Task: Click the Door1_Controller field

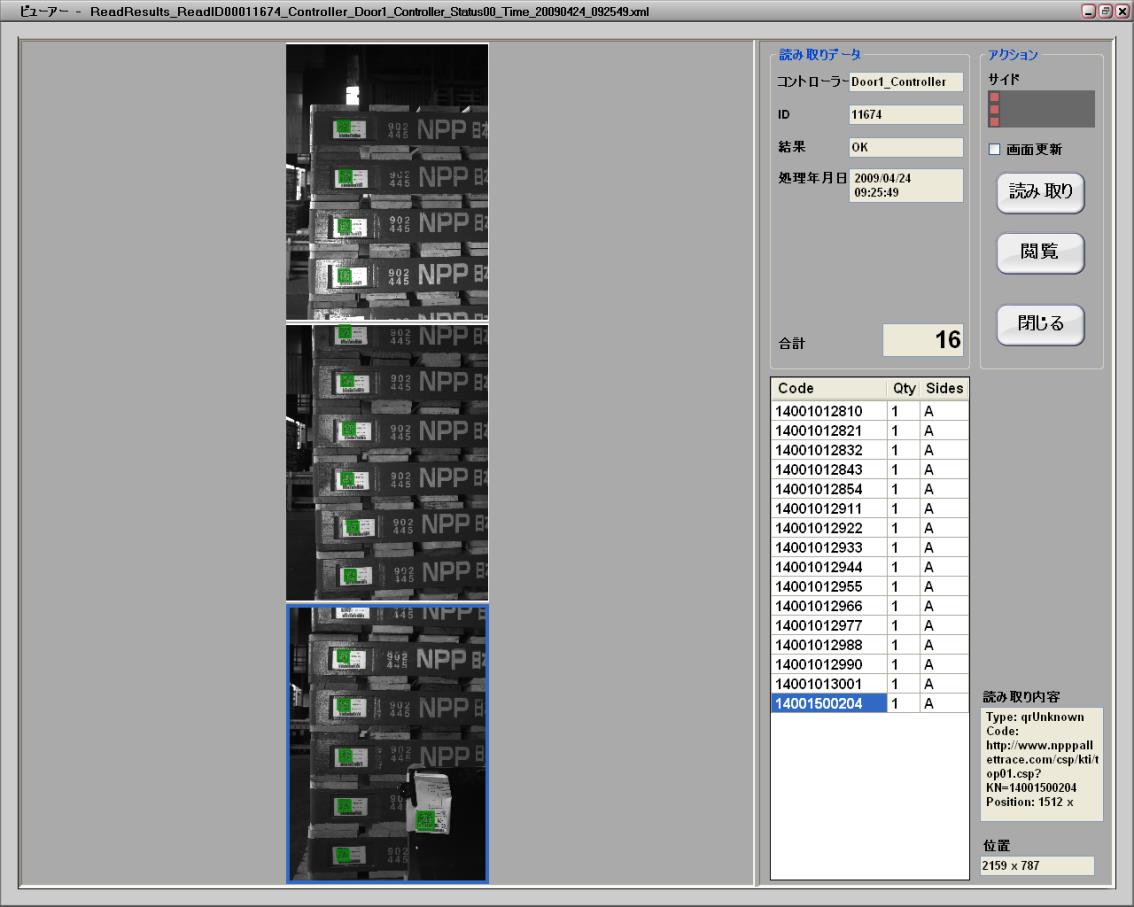Action: [x=905, y=82]
